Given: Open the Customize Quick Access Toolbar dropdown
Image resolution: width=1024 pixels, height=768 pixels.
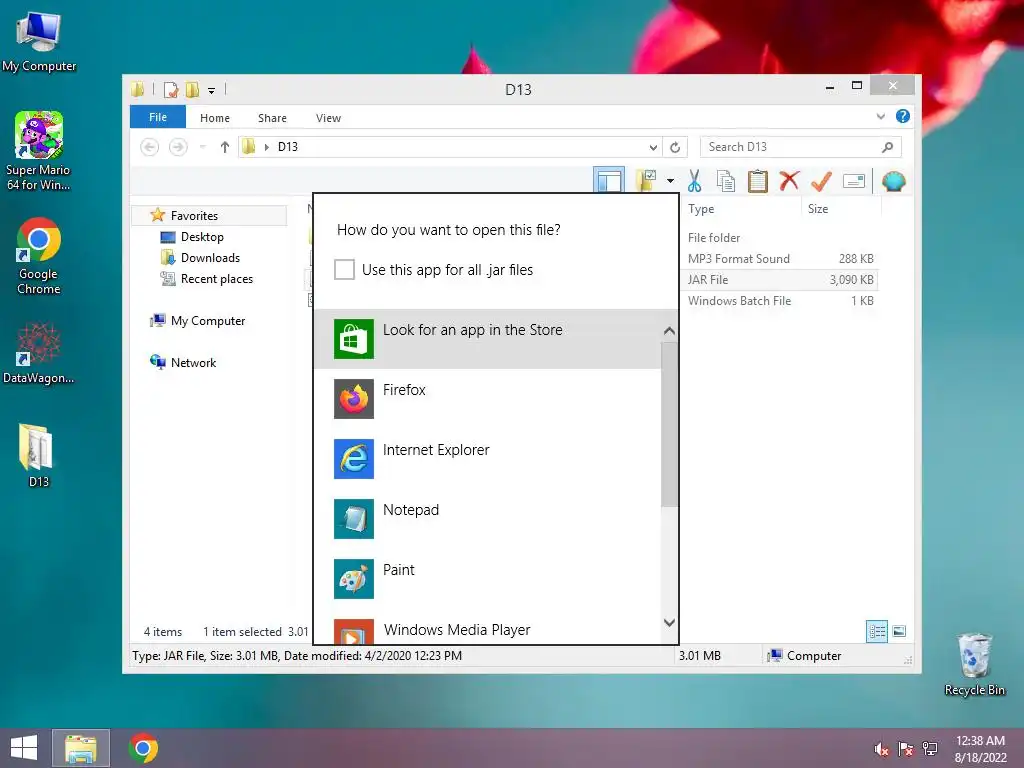Looking at the screenshot, I should click(x=212, y=90).
